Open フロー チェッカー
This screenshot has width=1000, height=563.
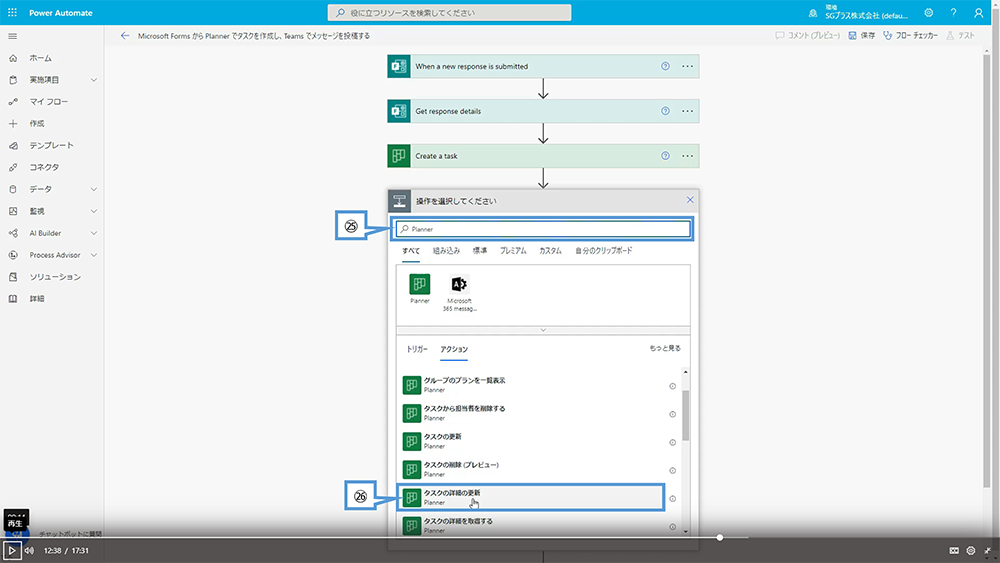[911, 36]
